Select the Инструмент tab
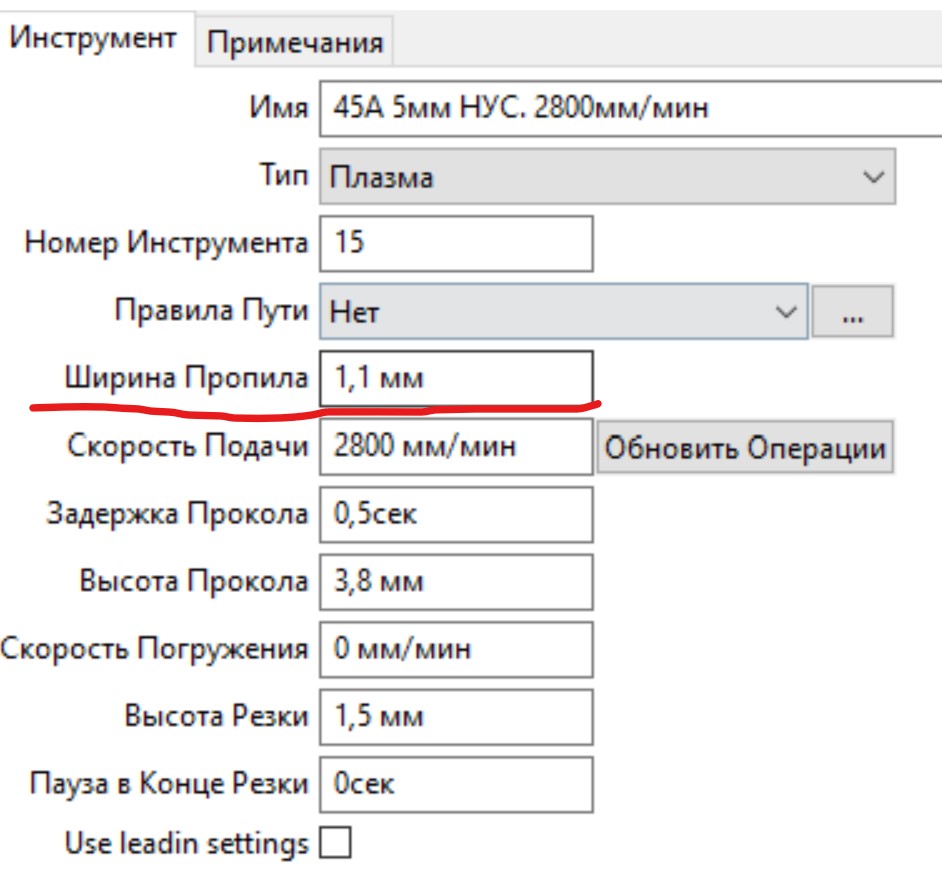The height and width of the screenshot is (870, 942). tap(97, 39)
